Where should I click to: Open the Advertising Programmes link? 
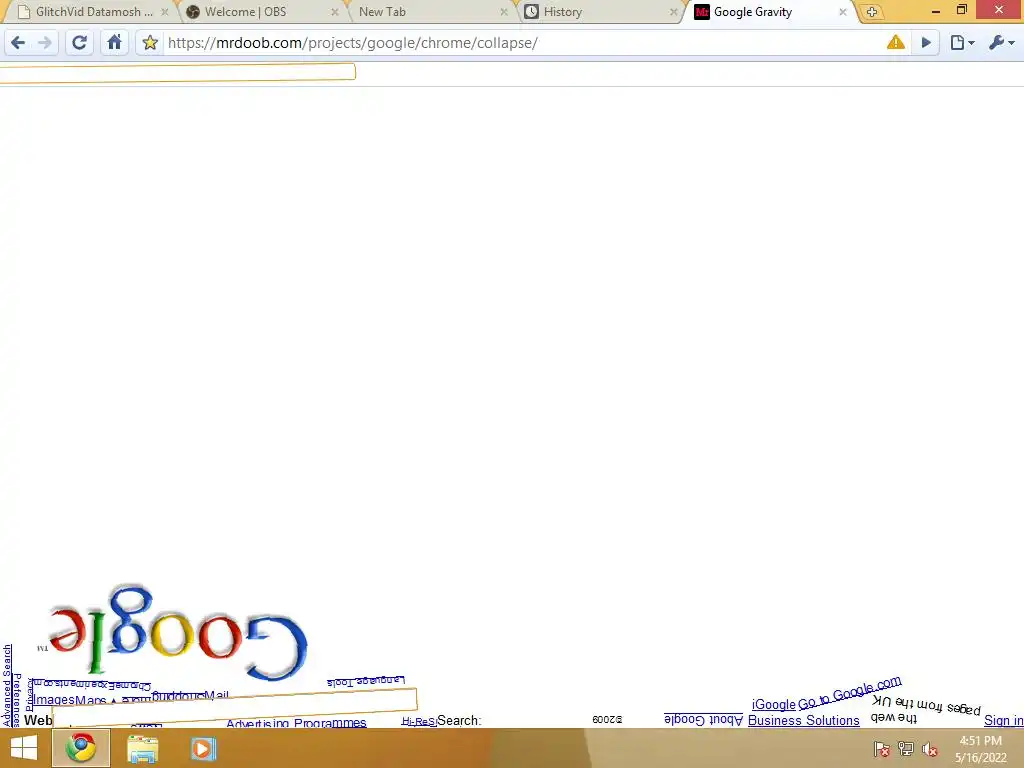(296, 723)
